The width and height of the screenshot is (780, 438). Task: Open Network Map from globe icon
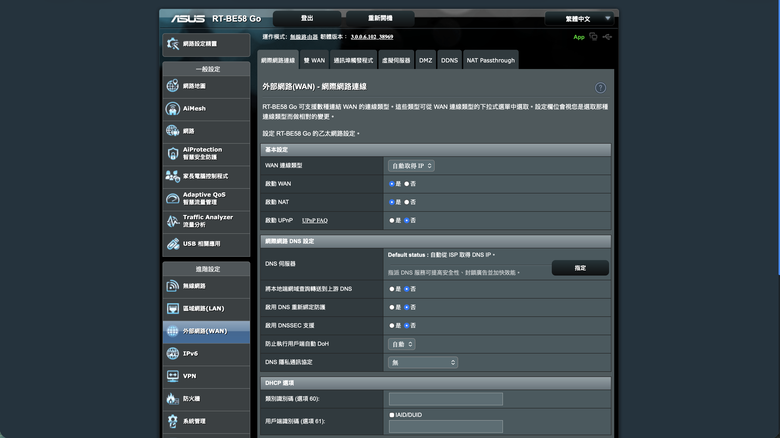173,86
